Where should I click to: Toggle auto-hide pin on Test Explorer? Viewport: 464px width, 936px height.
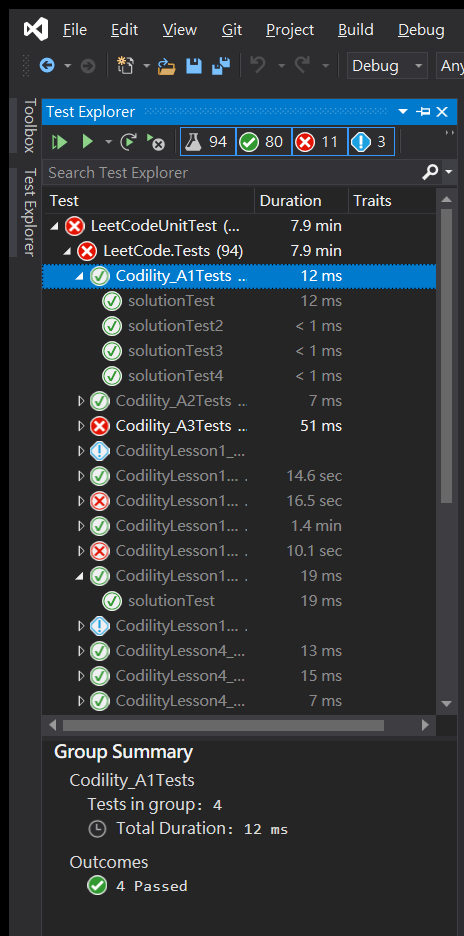(423, 112)
